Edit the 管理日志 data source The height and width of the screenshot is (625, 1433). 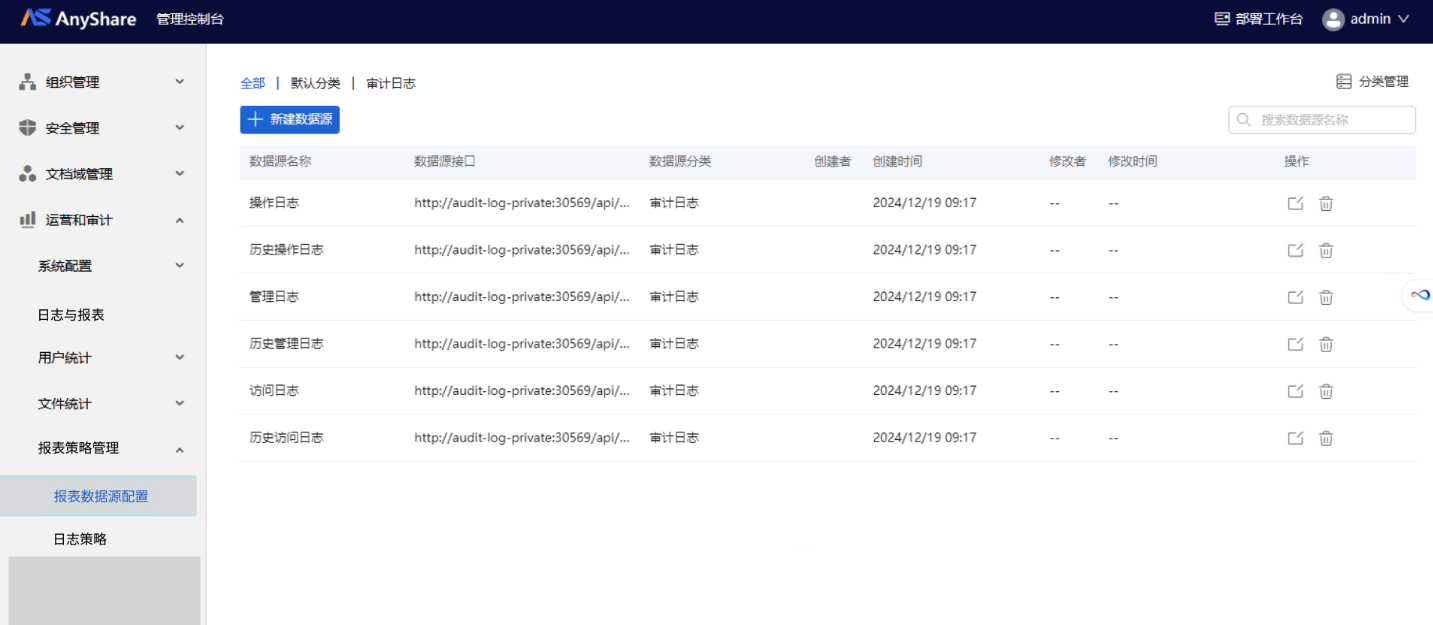1295,297
